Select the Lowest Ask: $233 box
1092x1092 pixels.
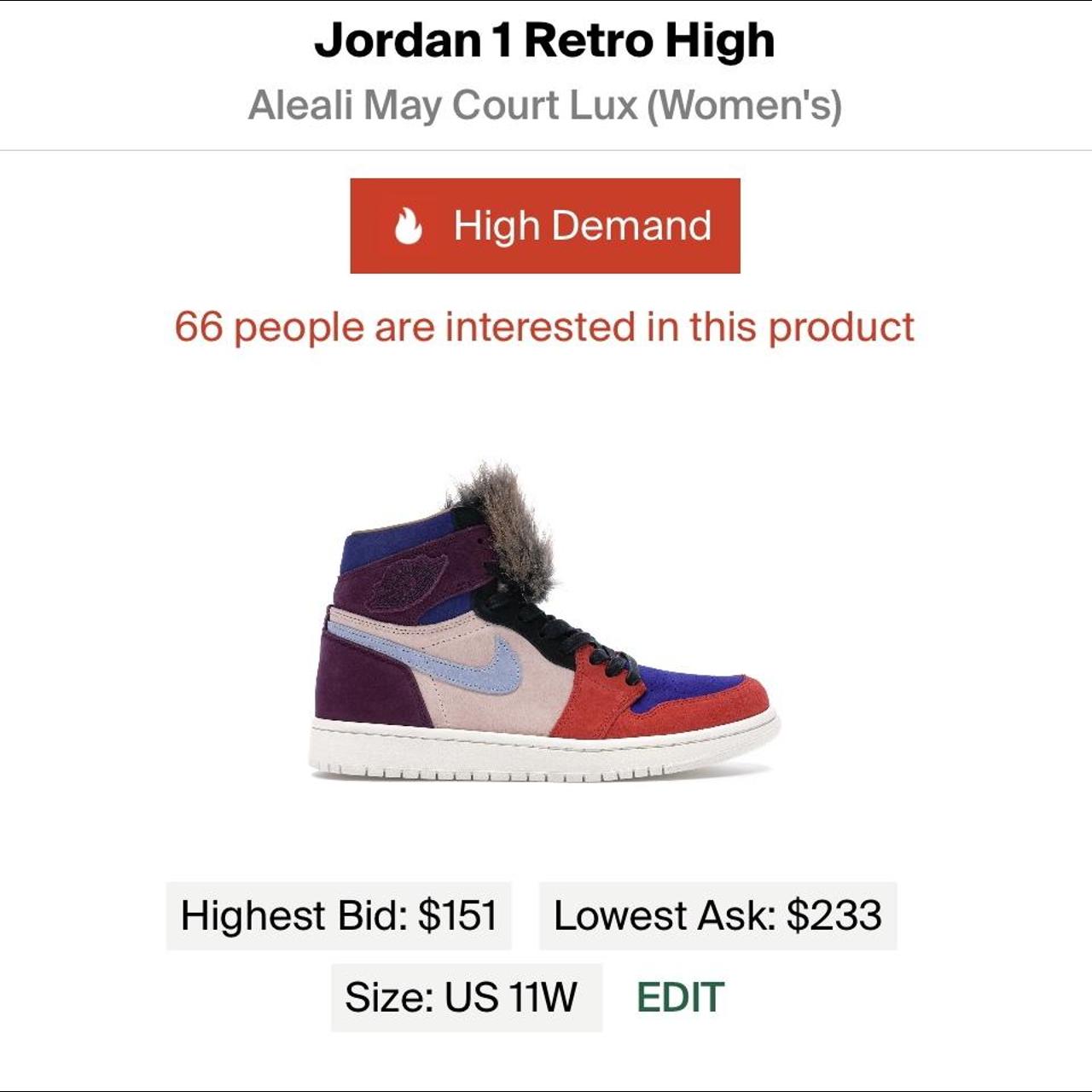pos(717,915)
